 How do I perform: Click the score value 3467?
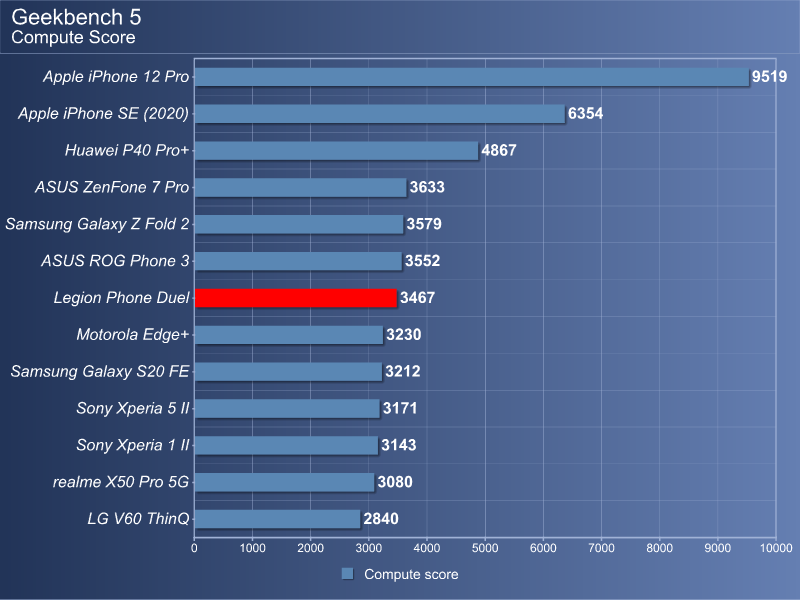(417, 297)
